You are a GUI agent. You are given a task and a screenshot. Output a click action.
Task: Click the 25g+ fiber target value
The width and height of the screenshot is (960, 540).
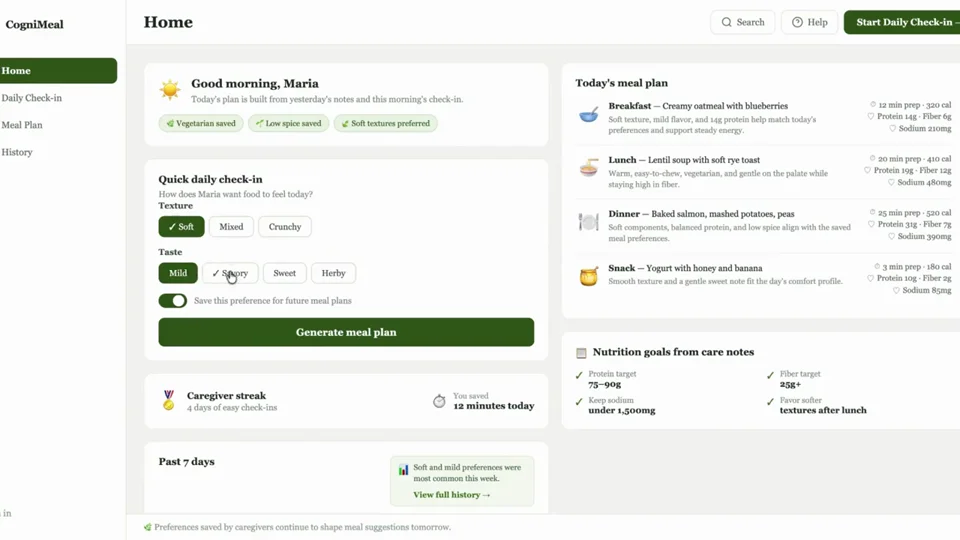[x=790, y=384]
